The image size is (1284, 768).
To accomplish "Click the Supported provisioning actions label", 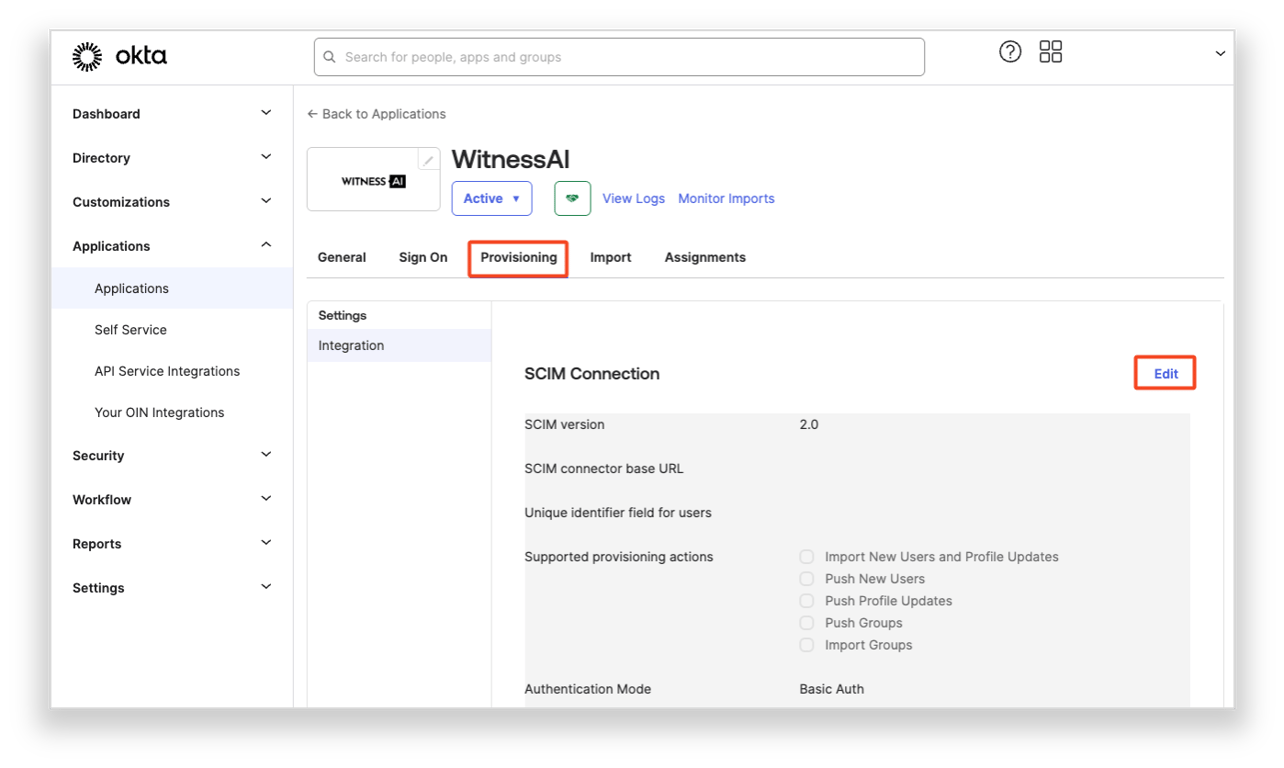I will [x=619, y=557].
